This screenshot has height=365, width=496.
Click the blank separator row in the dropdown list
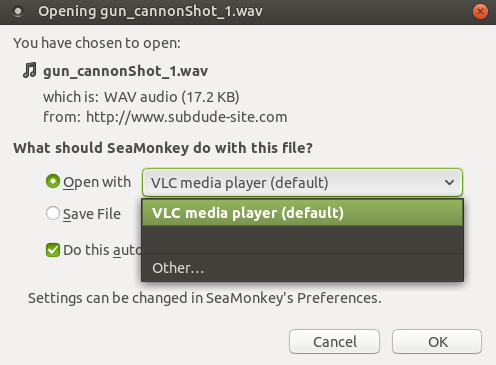tap(302, 240)
